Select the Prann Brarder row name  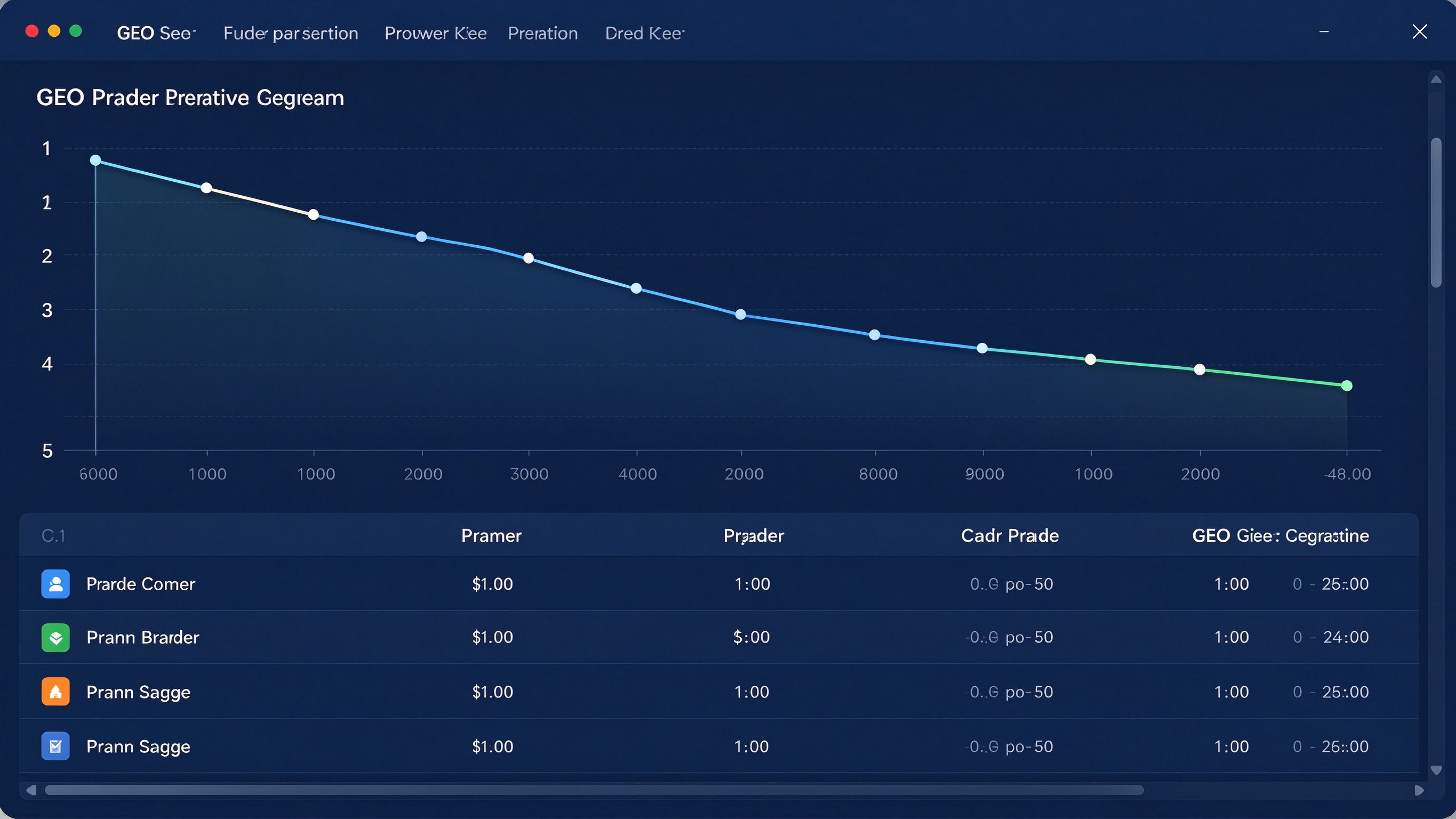point(143,638)
